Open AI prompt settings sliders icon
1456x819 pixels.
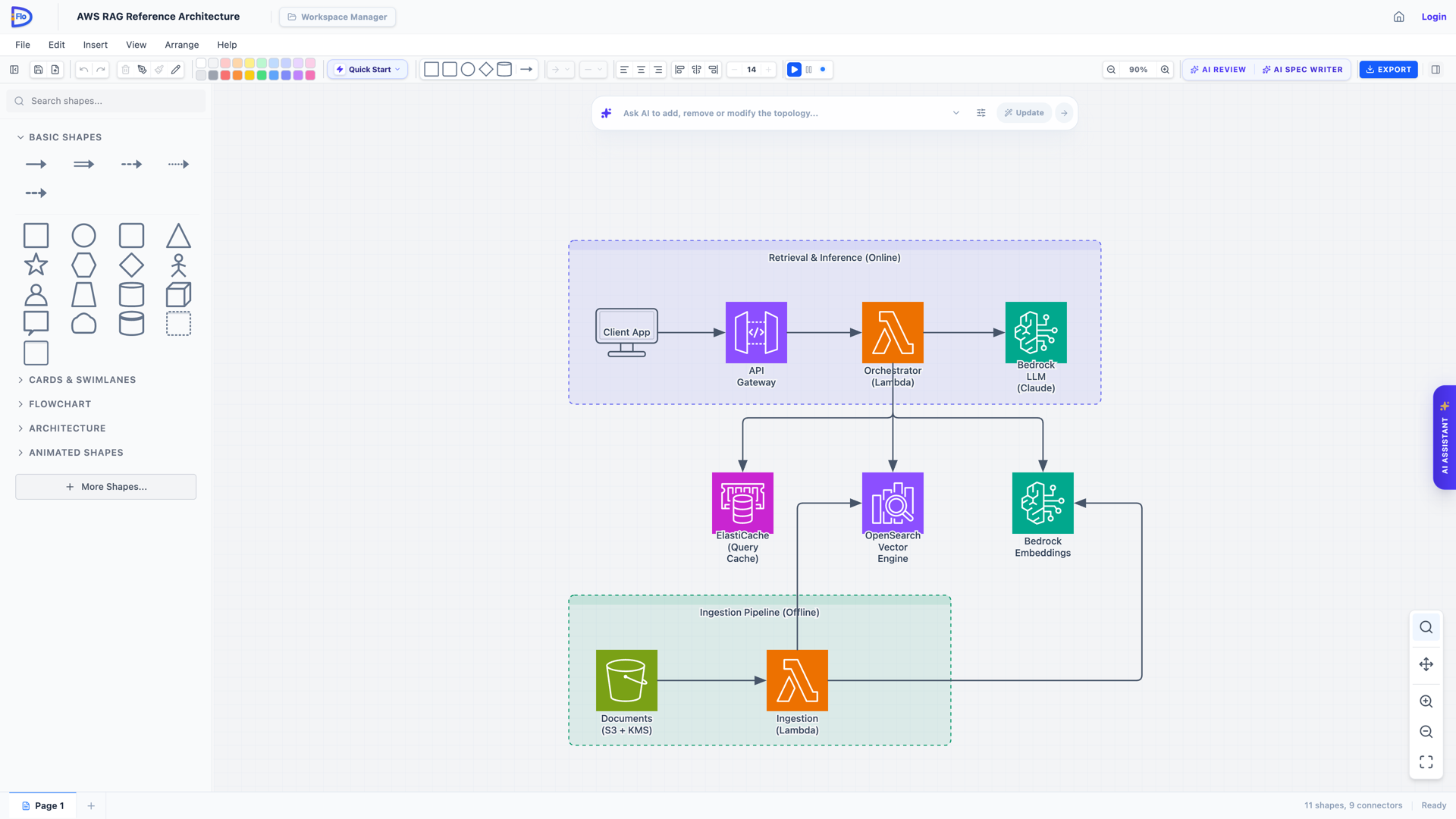pyautogui.click(x=981, y=113)
